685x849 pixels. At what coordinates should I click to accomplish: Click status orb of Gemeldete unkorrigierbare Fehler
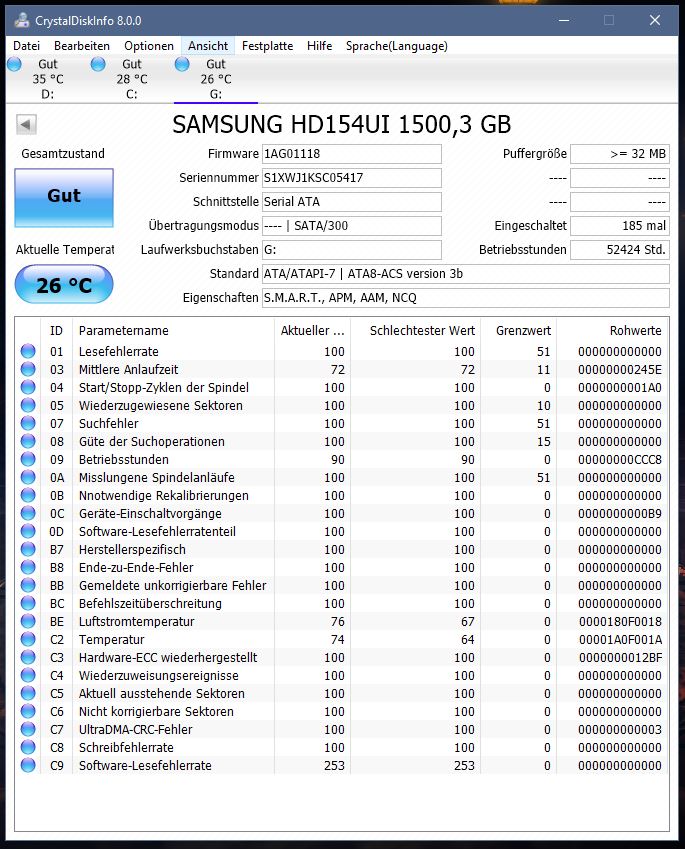28,585
